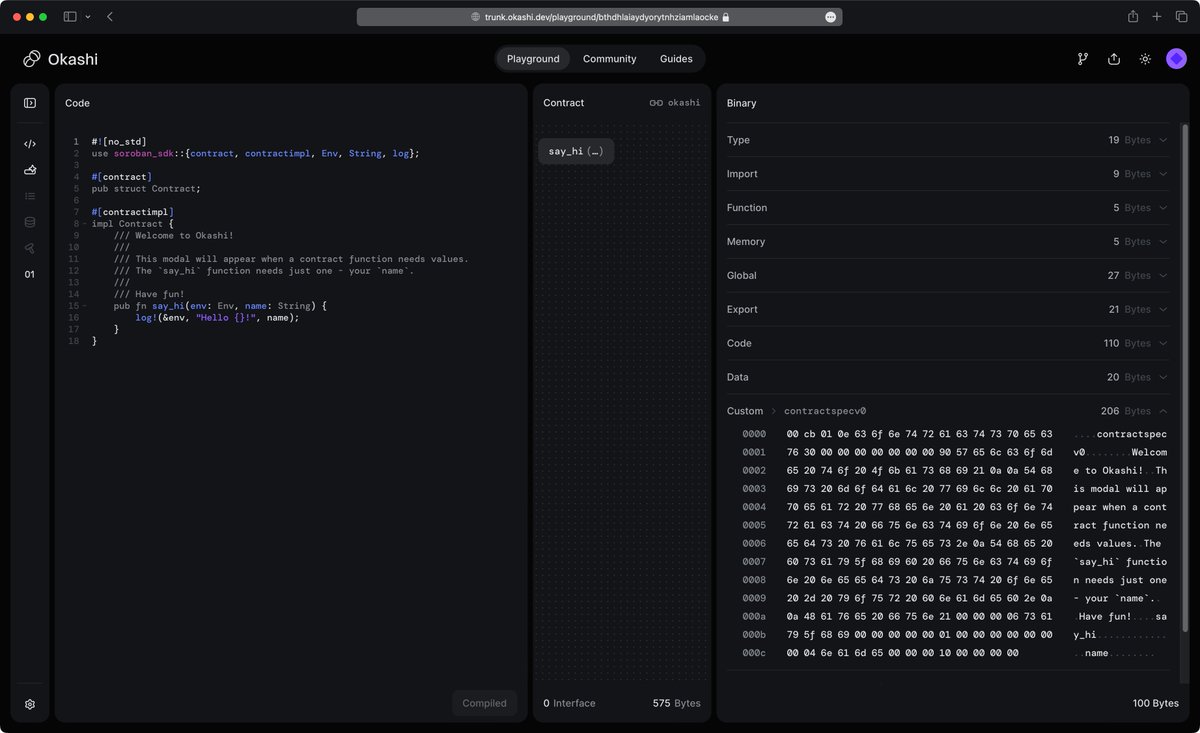Click the Binary panel title
The height and width of the screenshot is (733, 1200).
[x=742, y=103]
